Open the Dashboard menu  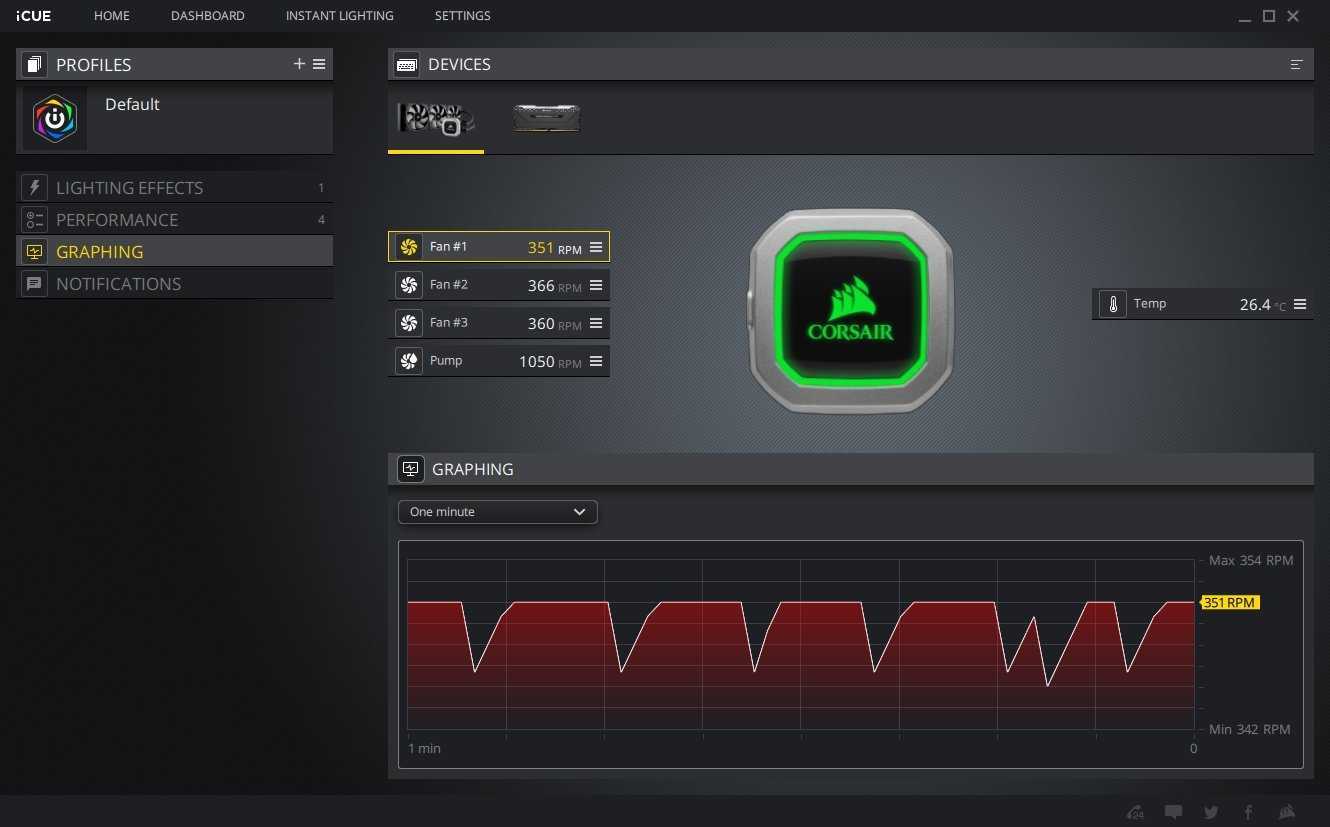pos(207,16)
